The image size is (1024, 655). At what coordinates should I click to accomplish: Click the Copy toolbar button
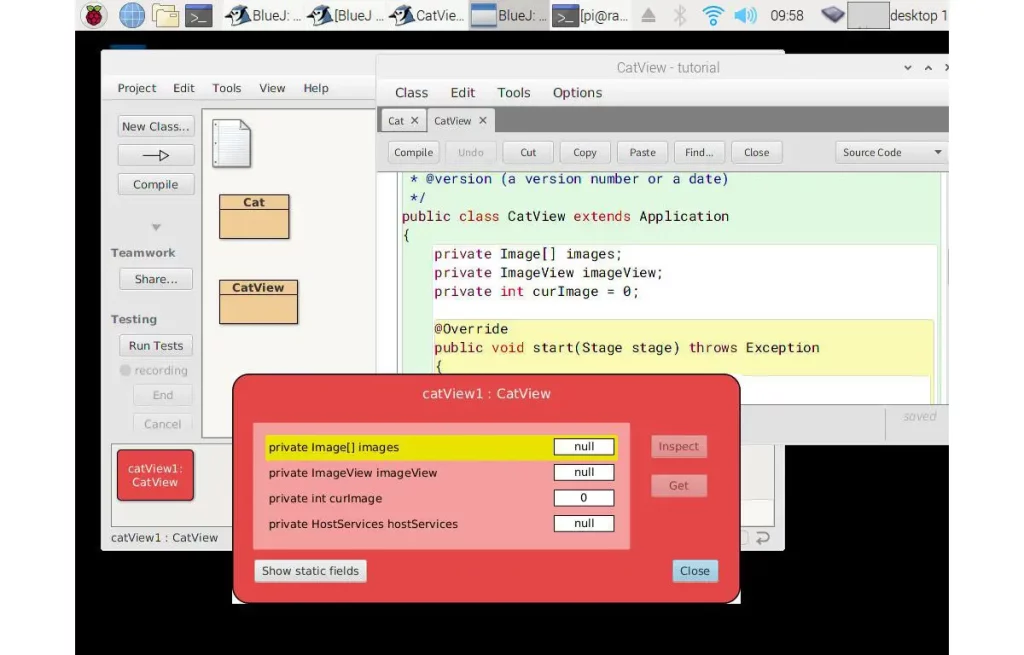pyautogui.click(x=585, y=152)
